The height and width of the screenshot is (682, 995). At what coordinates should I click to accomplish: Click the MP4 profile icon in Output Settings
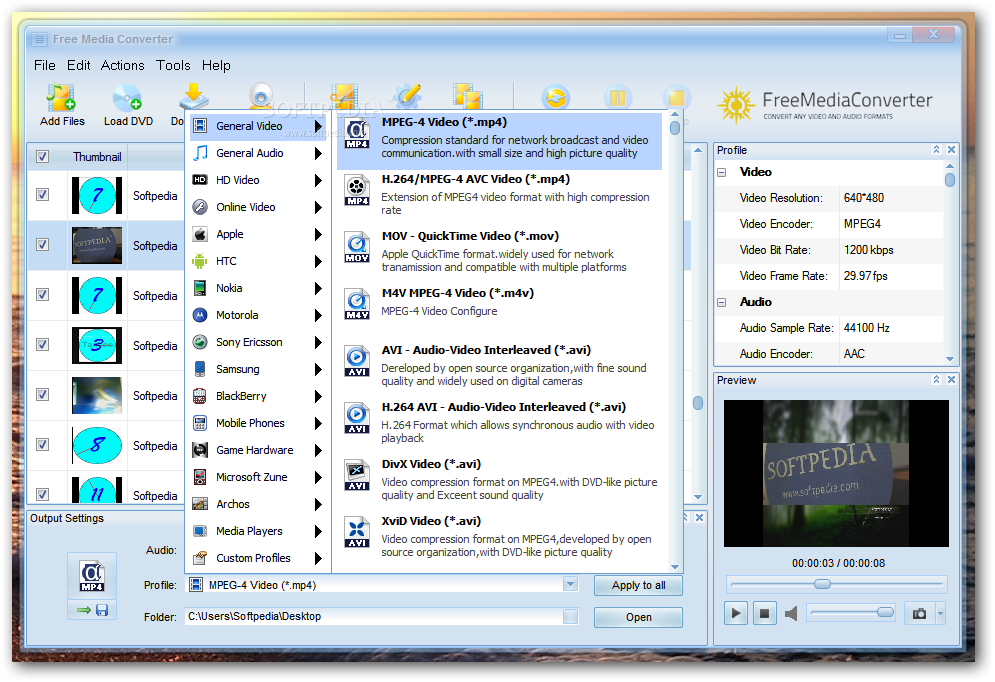point(92,576)
